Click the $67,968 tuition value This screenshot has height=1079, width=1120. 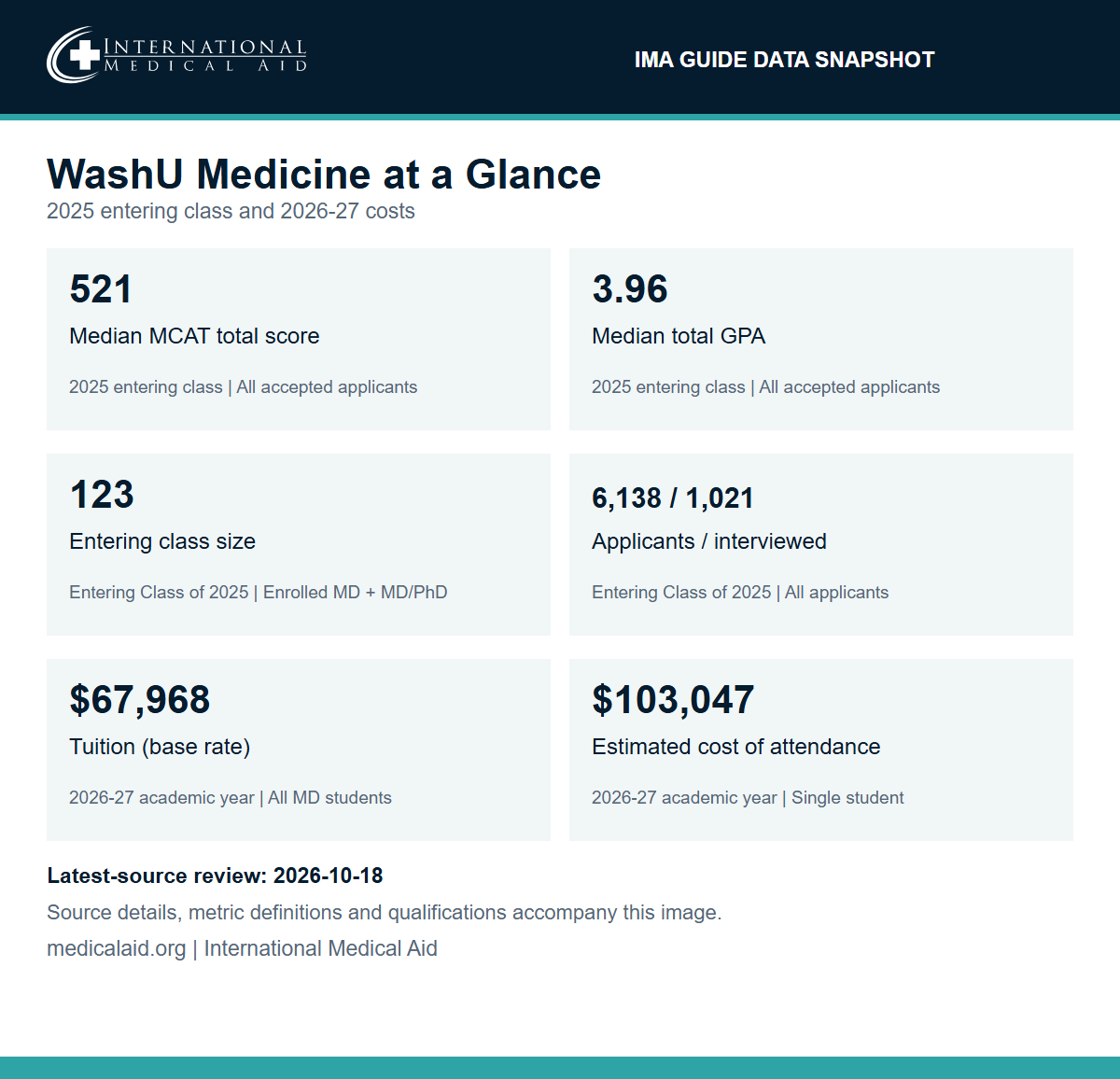pyautogui.click(x=140, y=700)
